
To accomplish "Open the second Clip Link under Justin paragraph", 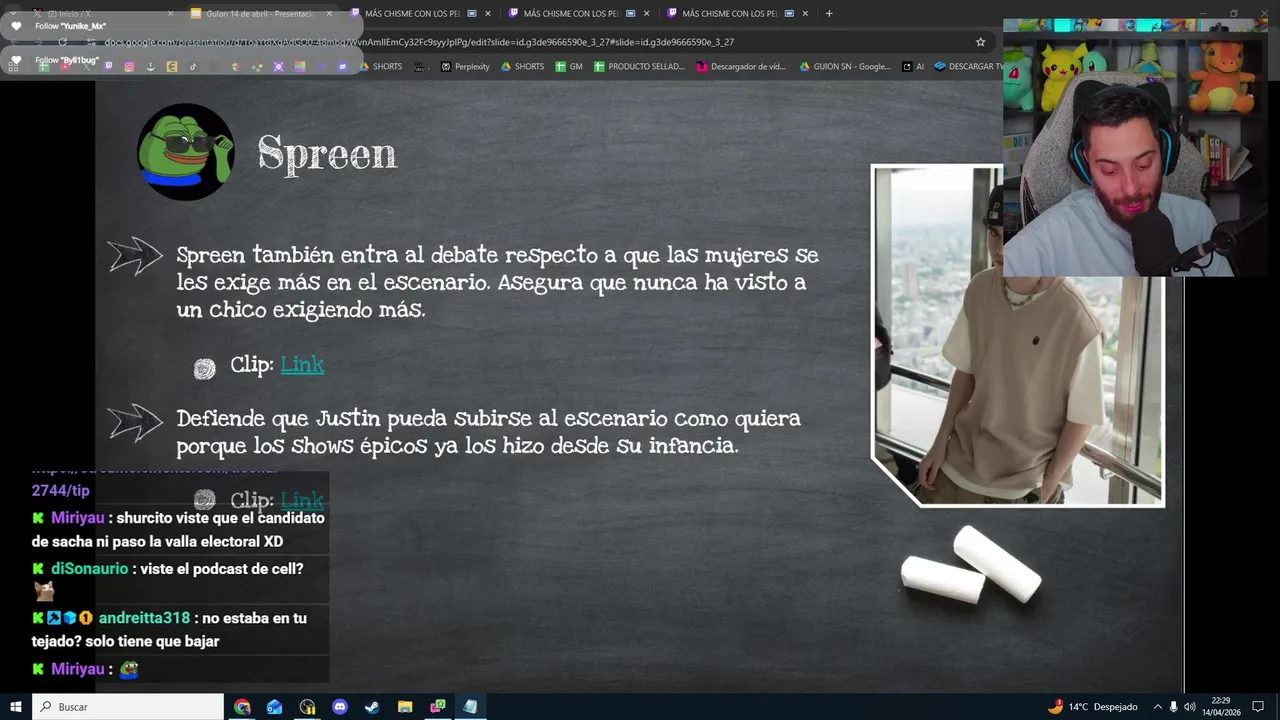I will pos(302,499).
